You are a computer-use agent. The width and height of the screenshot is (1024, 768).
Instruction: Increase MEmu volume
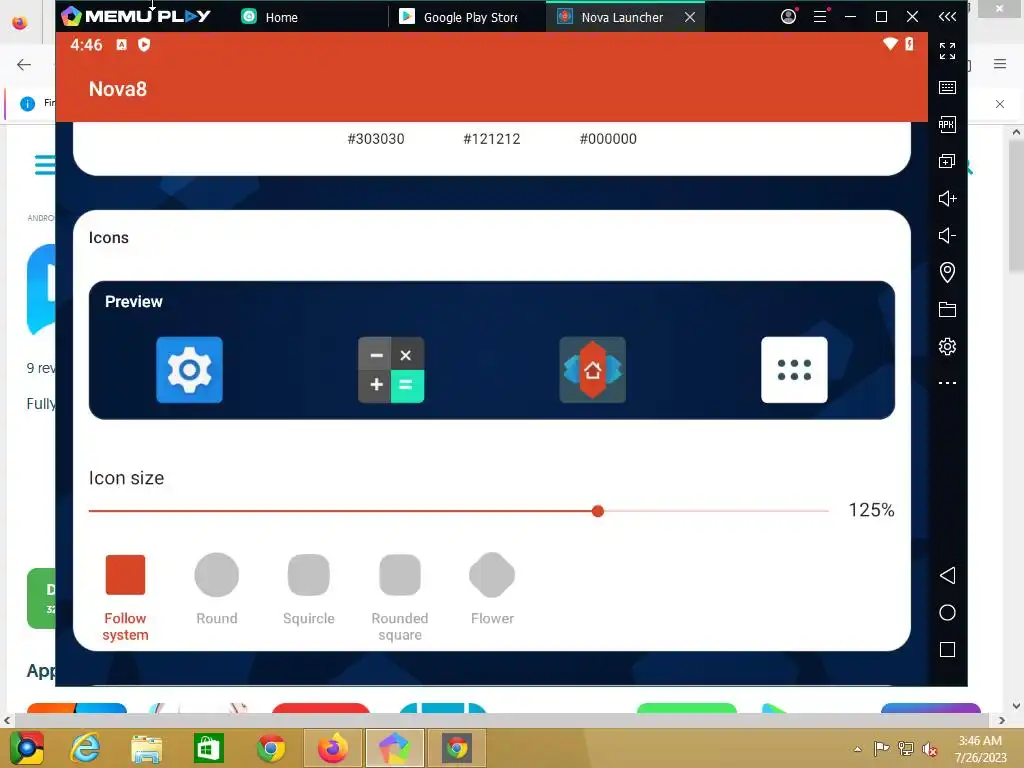click(947, 199)
